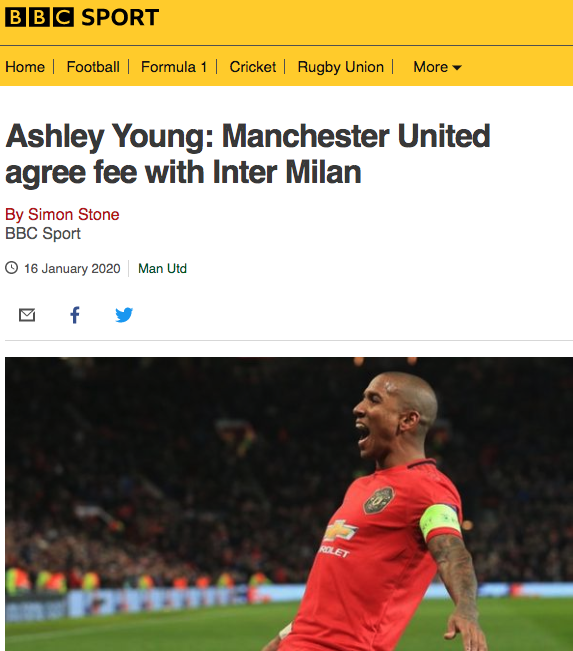Go to Home in the navigation bar

[x=25, y=67]
